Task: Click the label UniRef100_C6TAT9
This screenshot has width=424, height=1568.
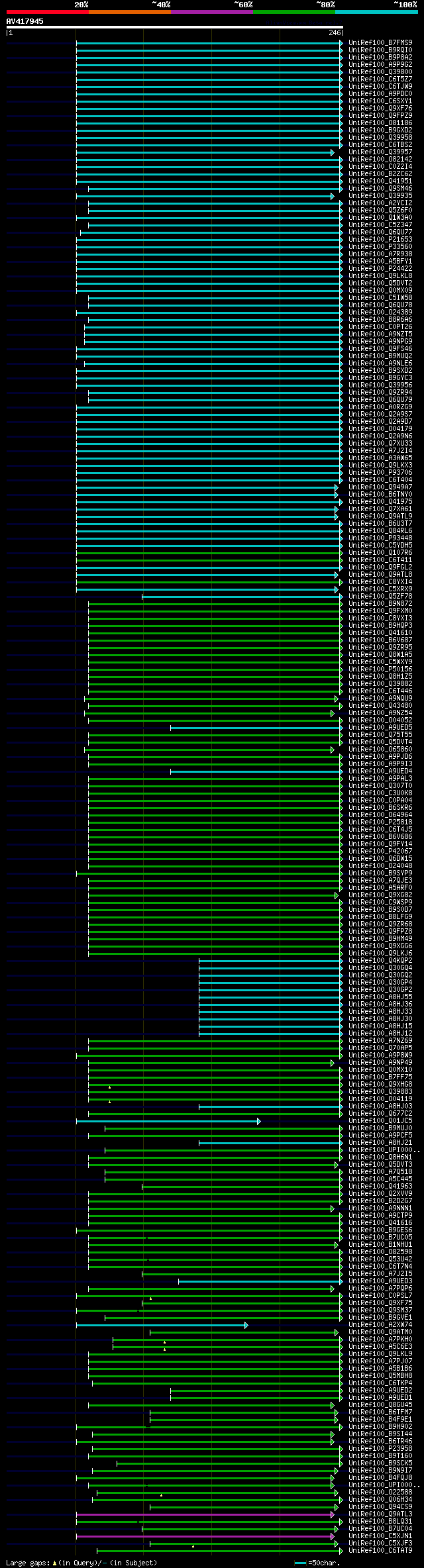Action: pyautogui.click(x=380, y=1551)
